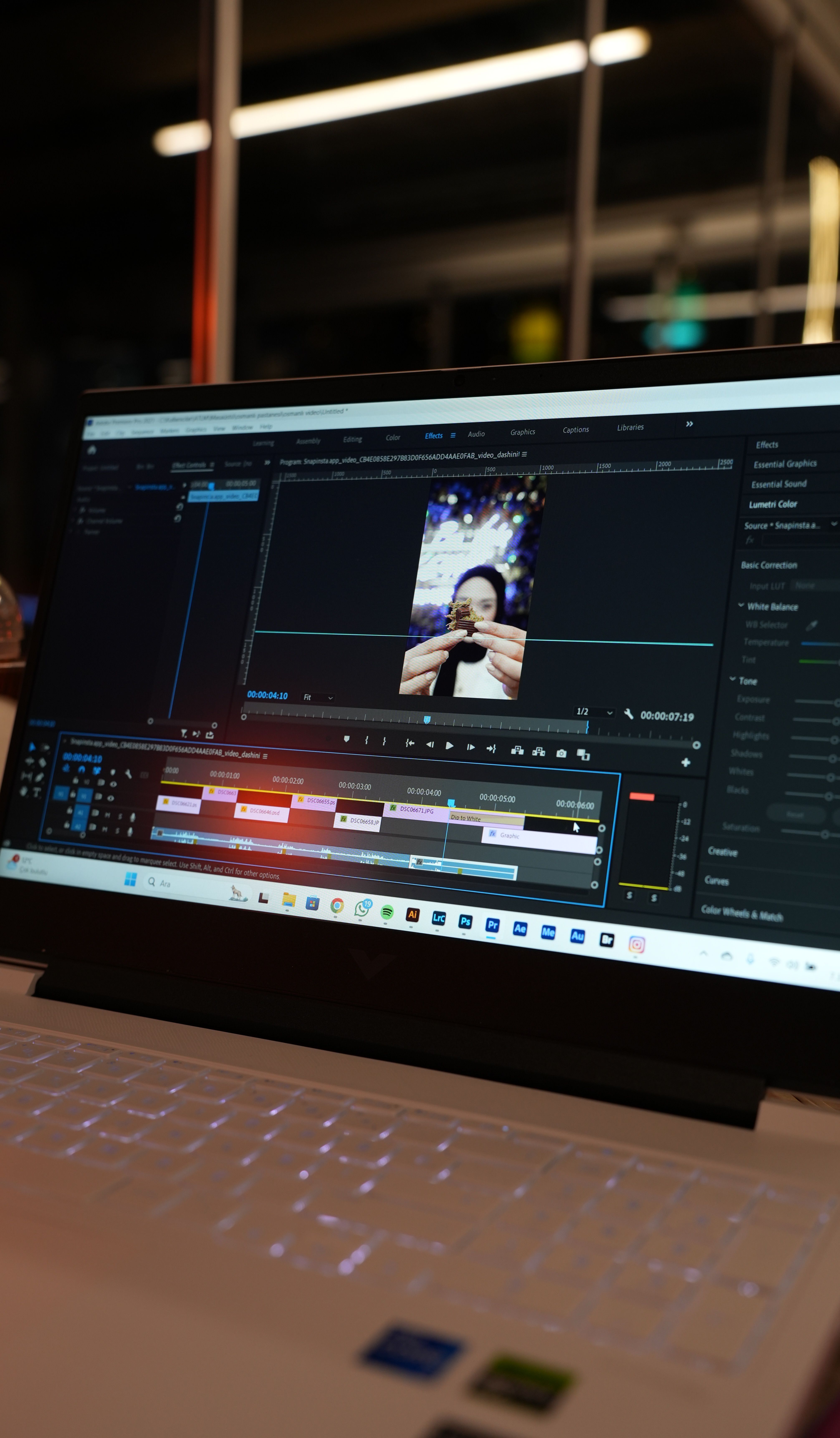Image resolution: width=840 pixels, height=1438 pixels.
Task: Open the Program monitor panel menu
Action: coord(524,454)
